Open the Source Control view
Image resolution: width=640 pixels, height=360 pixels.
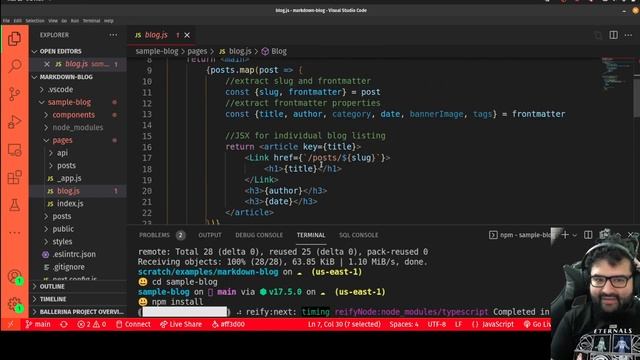tap(15, 94)
